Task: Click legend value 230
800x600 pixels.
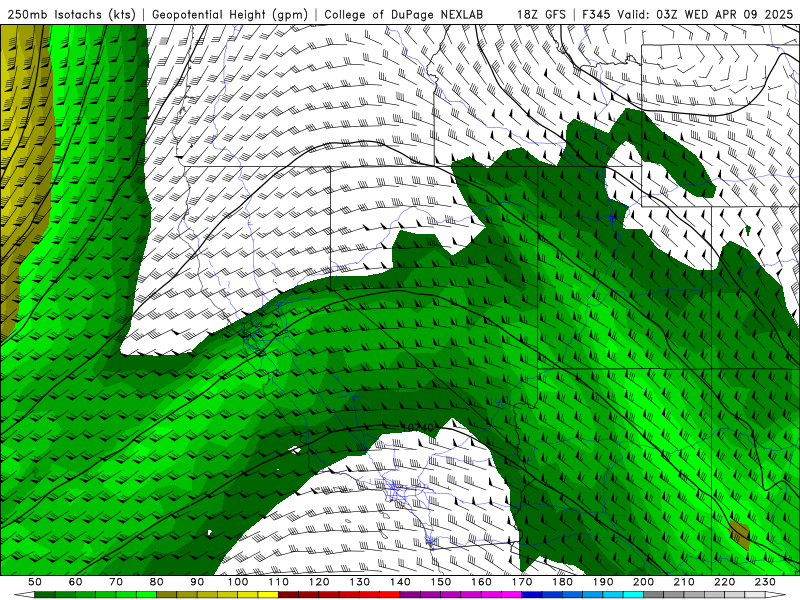Action: pyautogui.click(x=765, y=582)
